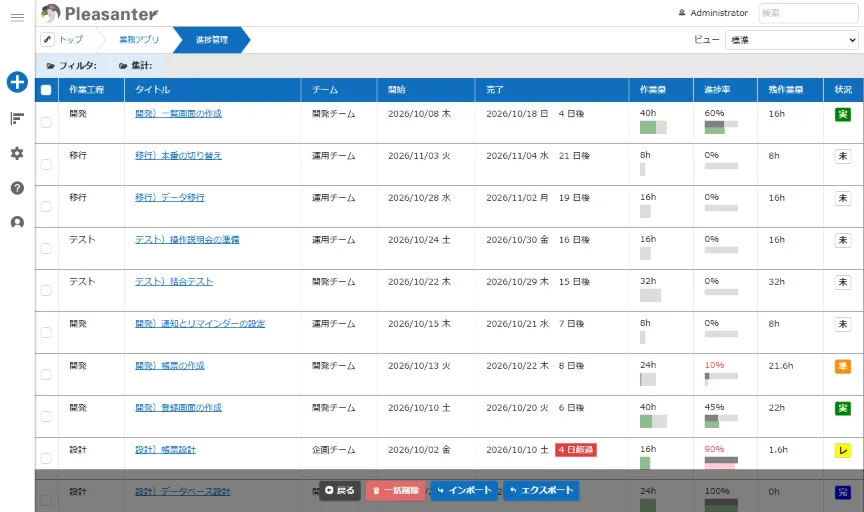Screen dimensions: 864x512
Task: Click the 戻る button
Action: coord(339,491)
